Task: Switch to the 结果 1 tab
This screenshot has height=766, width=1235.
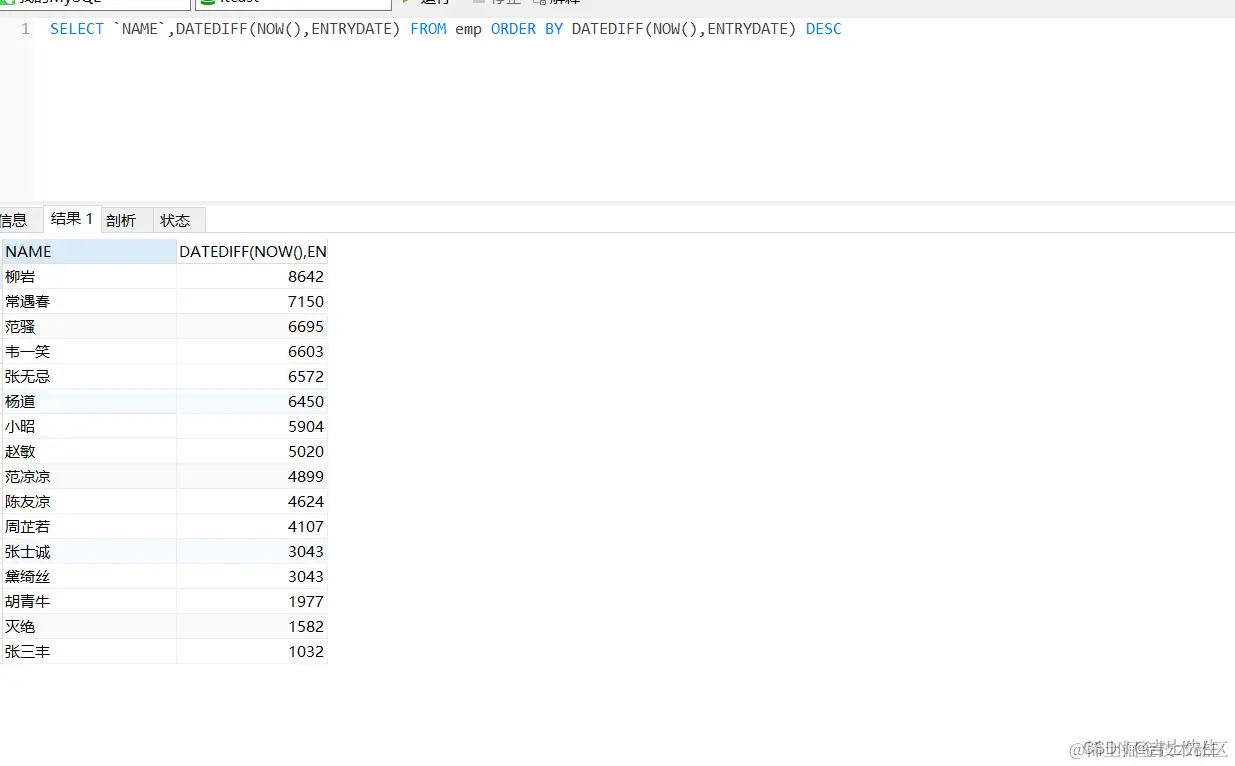Action: pyautogui.click(x=72, y=219)
